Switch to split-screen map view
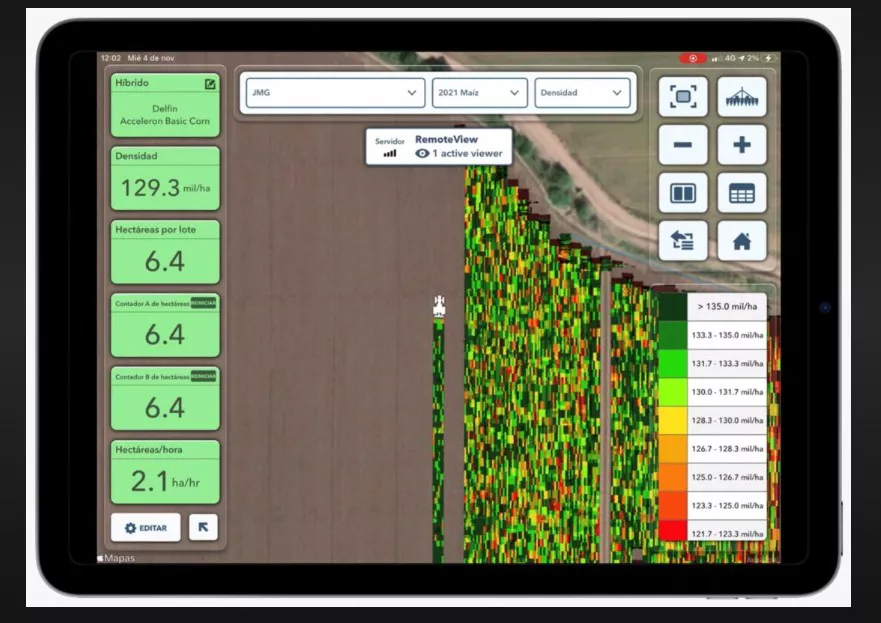Screen dimensions: 881x623 [683, 193]
